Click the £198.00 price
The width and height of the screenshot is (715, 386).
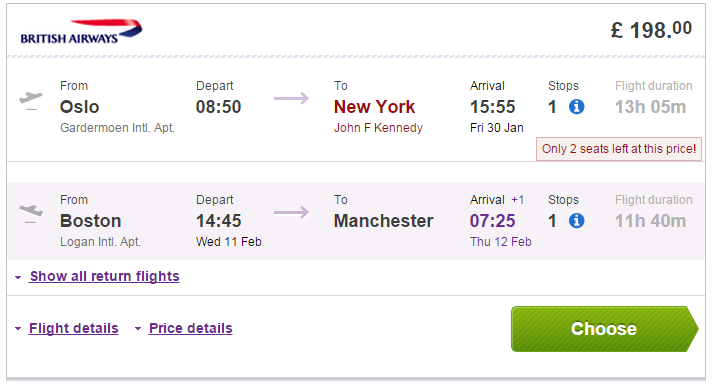651,30
